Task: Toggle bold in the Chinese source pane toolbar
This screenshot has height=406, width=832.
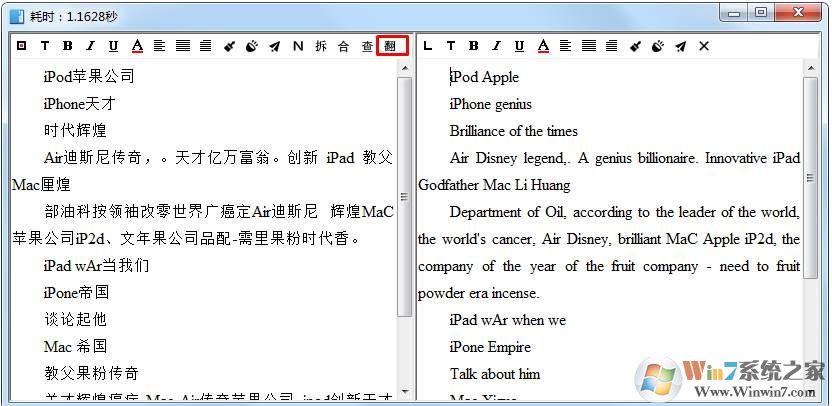Action: click(x=67, y=46)
